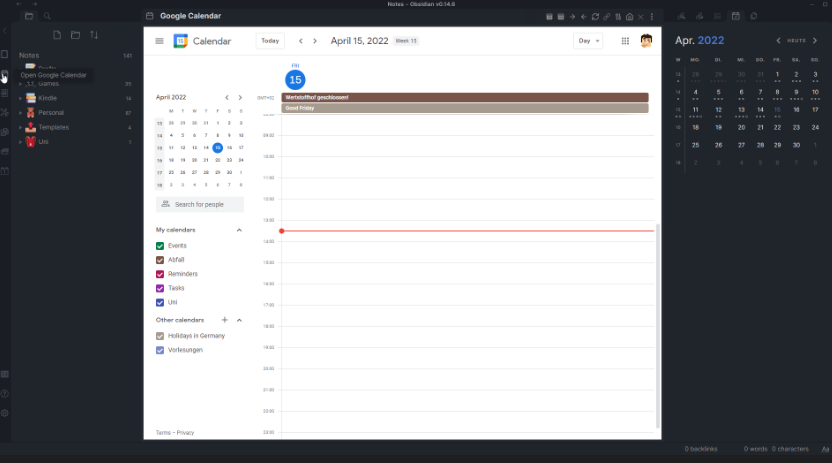
Task: Open Obsidian settings gear icon
Action: click(5, 413)
